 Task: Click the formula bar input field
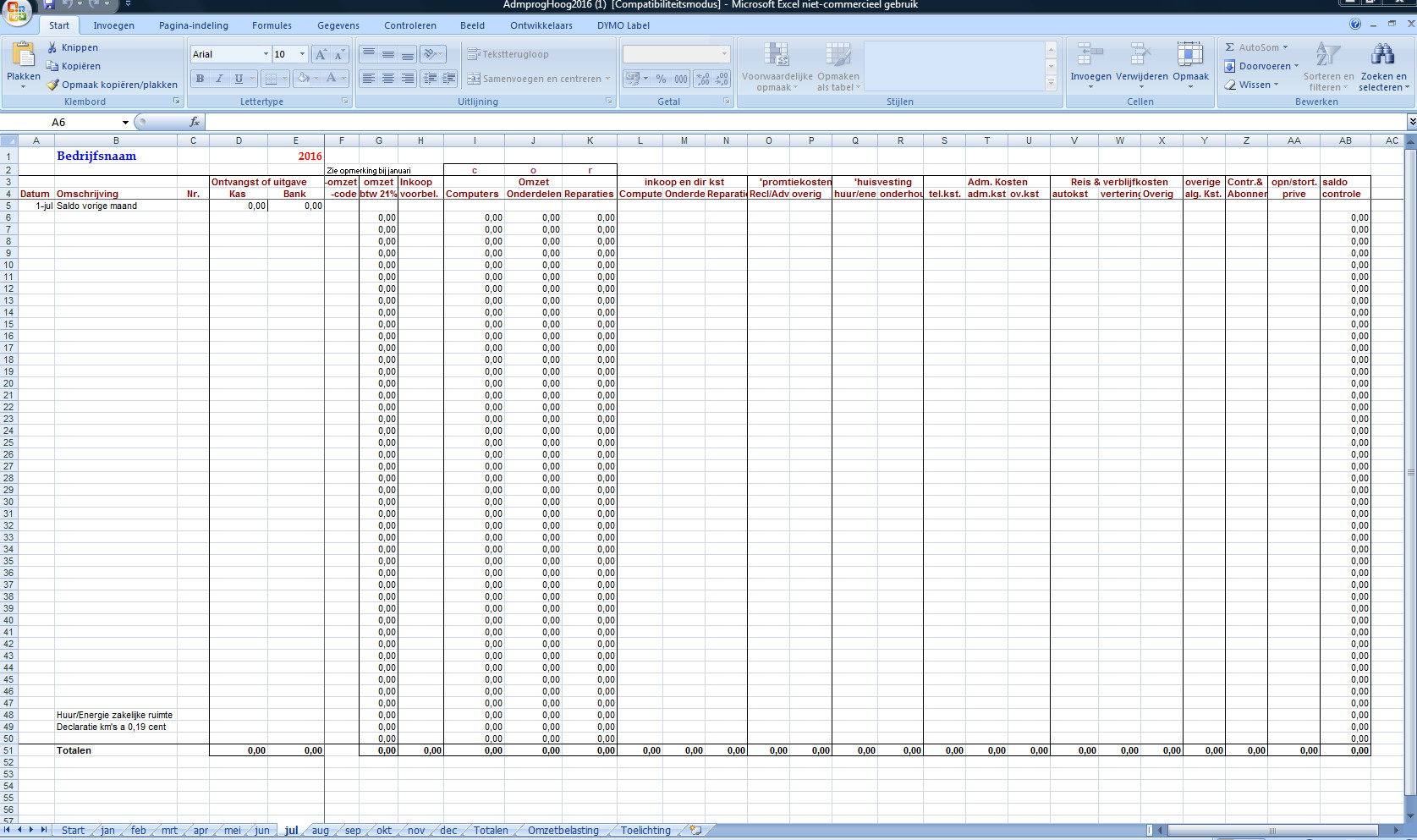coord(804,122)
